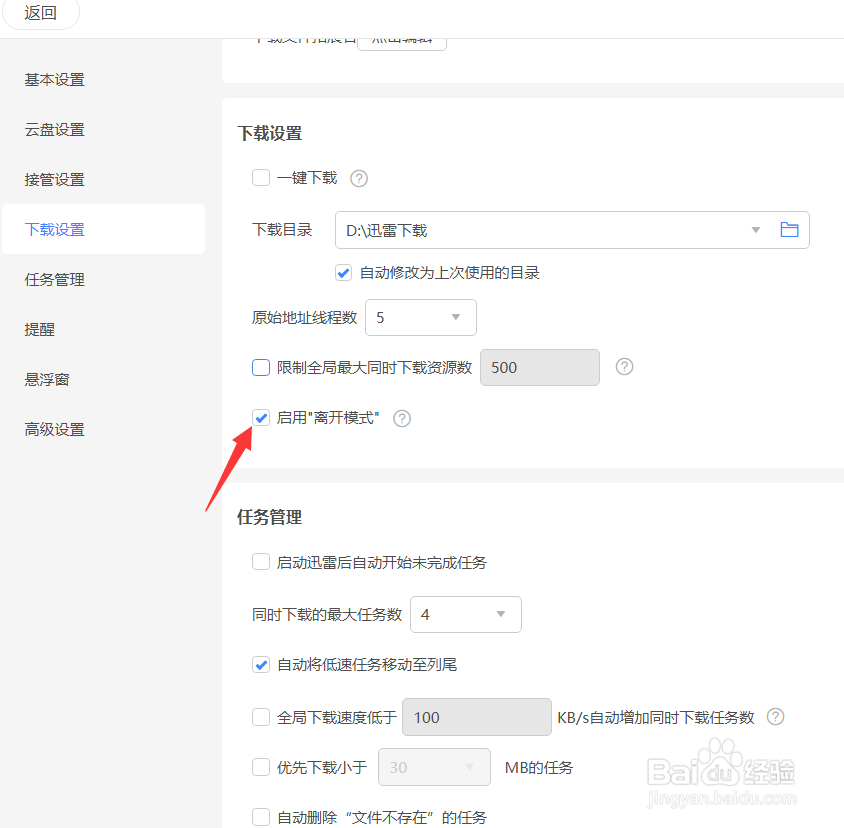The height and width of the screenshot is (828, 844).
Task: Open help for 限制全局最大同时下载资源数
Action: coord(624,367)
